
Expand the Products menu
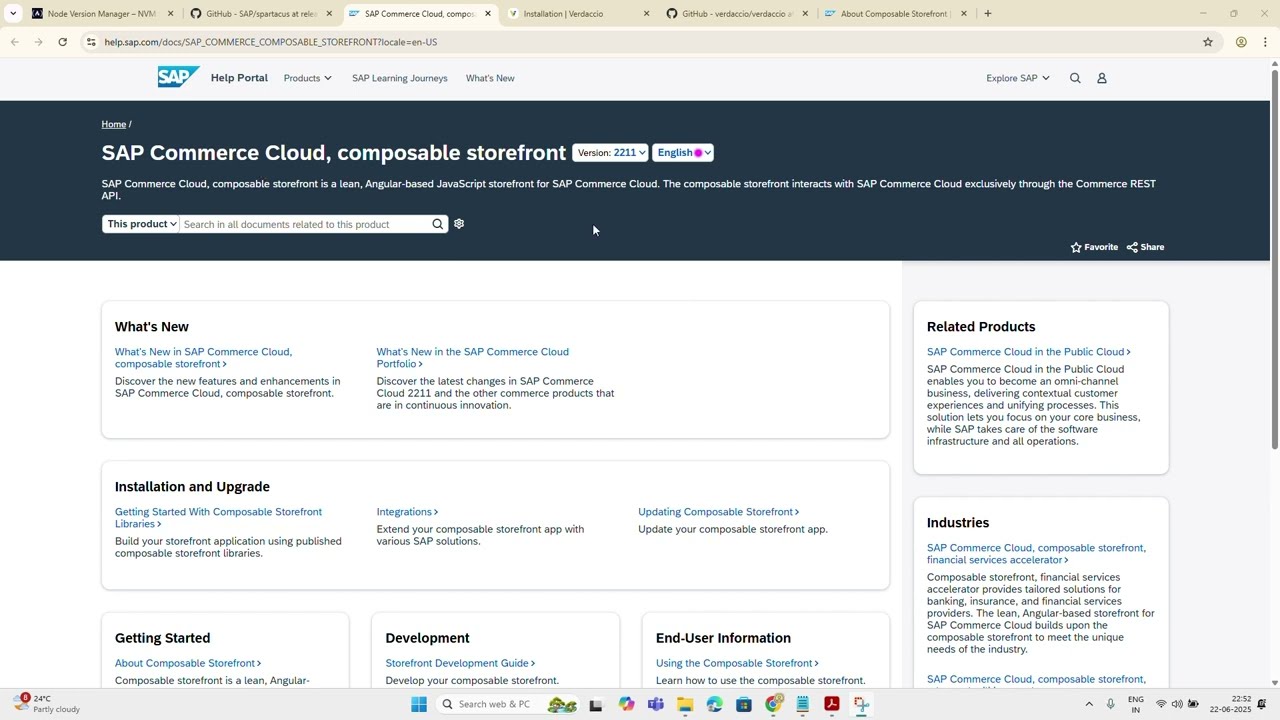click(x=307, y=78)
